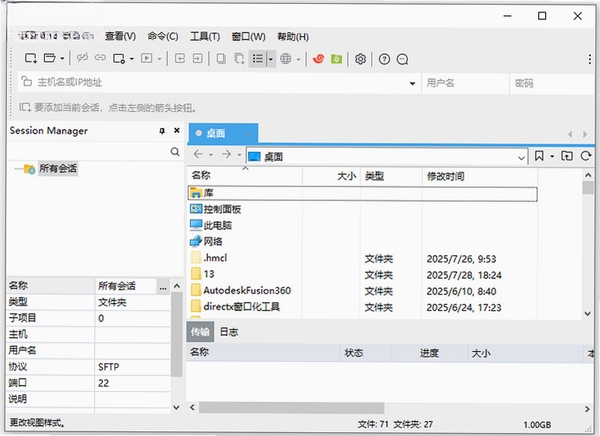The image size is (600, 436).
Task: Close the Session Manager panel
Action: click(x=177, y=131)
